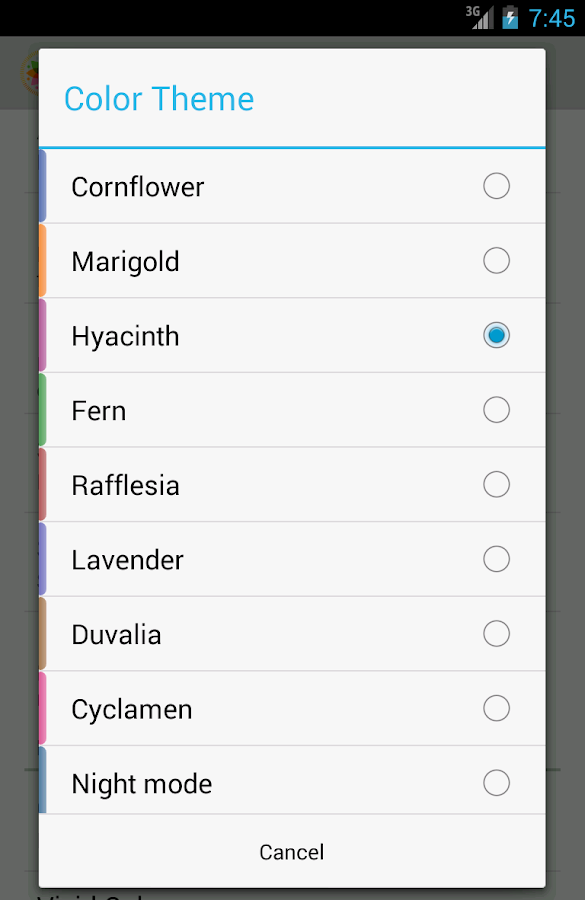The height and width of the screenshot is (900, 585).
Task: Select the Rafflesia radio button
Action: (497, 484)
